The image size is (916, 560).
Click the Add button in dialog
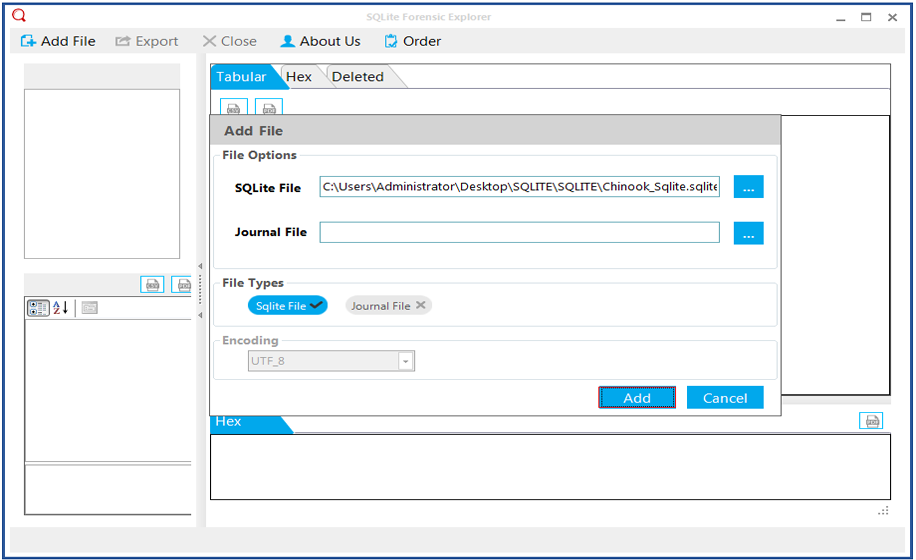click(x=637, y=398)
